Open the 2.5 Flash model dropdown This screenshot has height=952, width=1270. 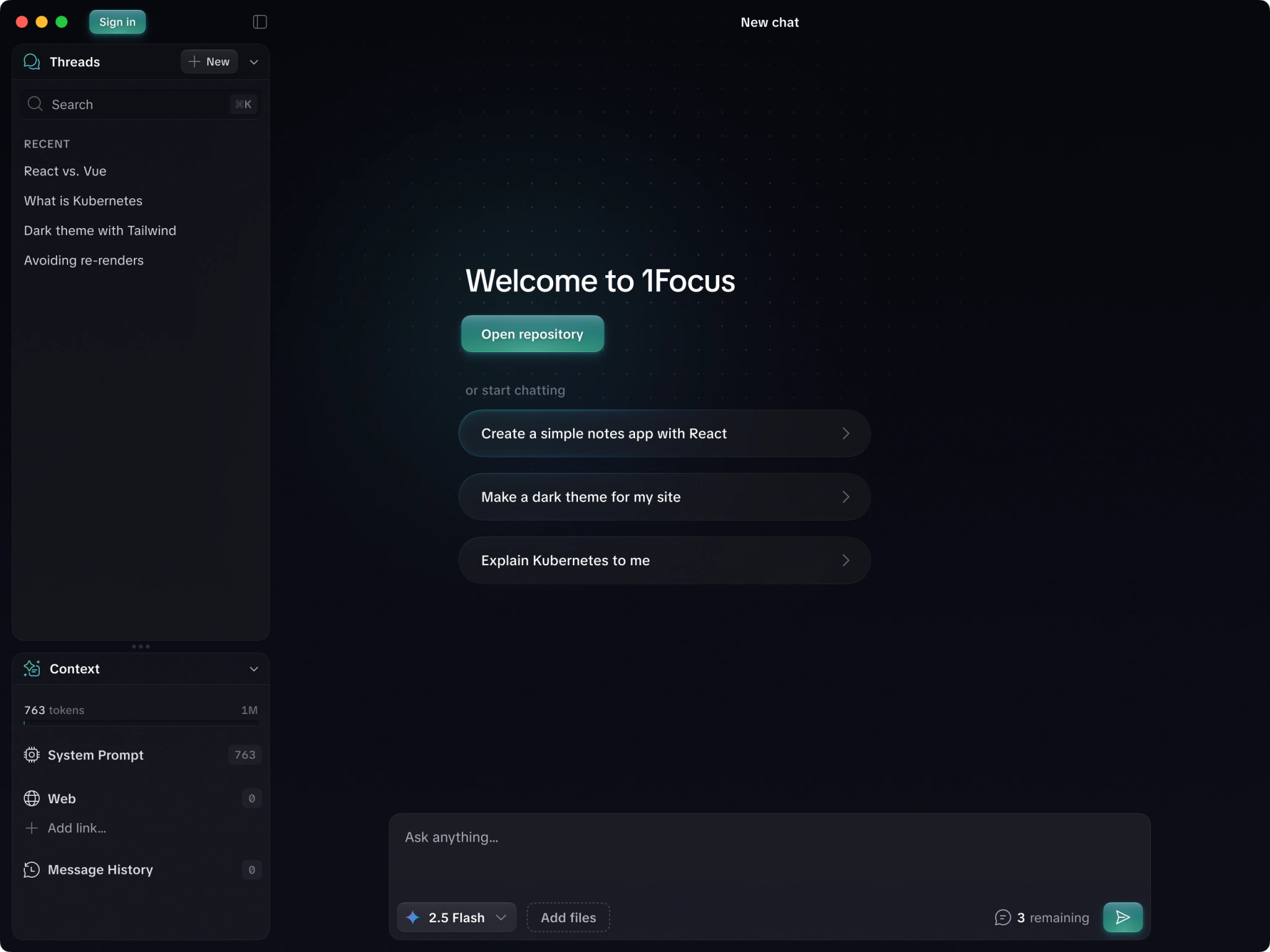[456, 917]
